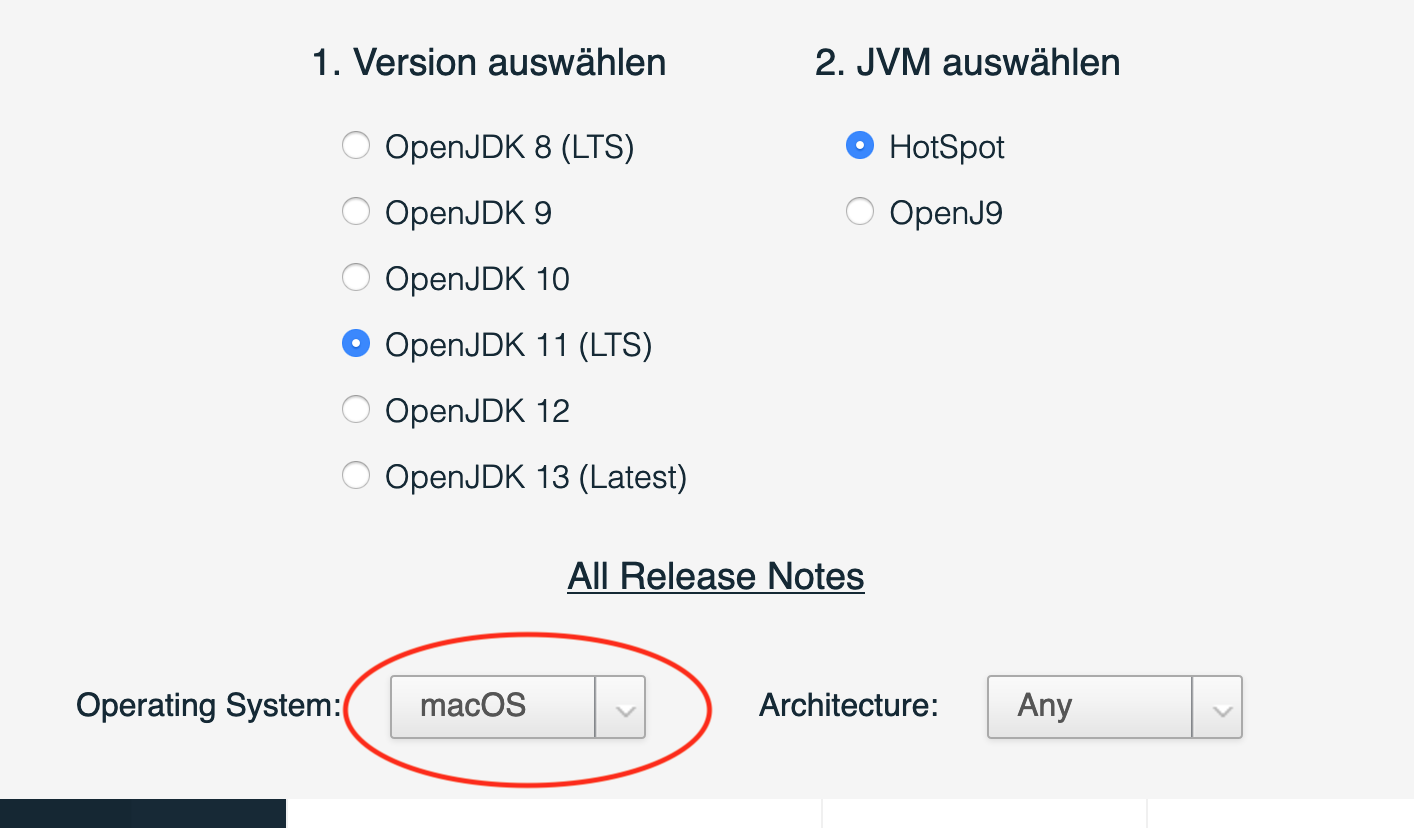Select OpenJDK 9 version
The height and width of the screenshot is (828, 1414).
click(356, 212)
